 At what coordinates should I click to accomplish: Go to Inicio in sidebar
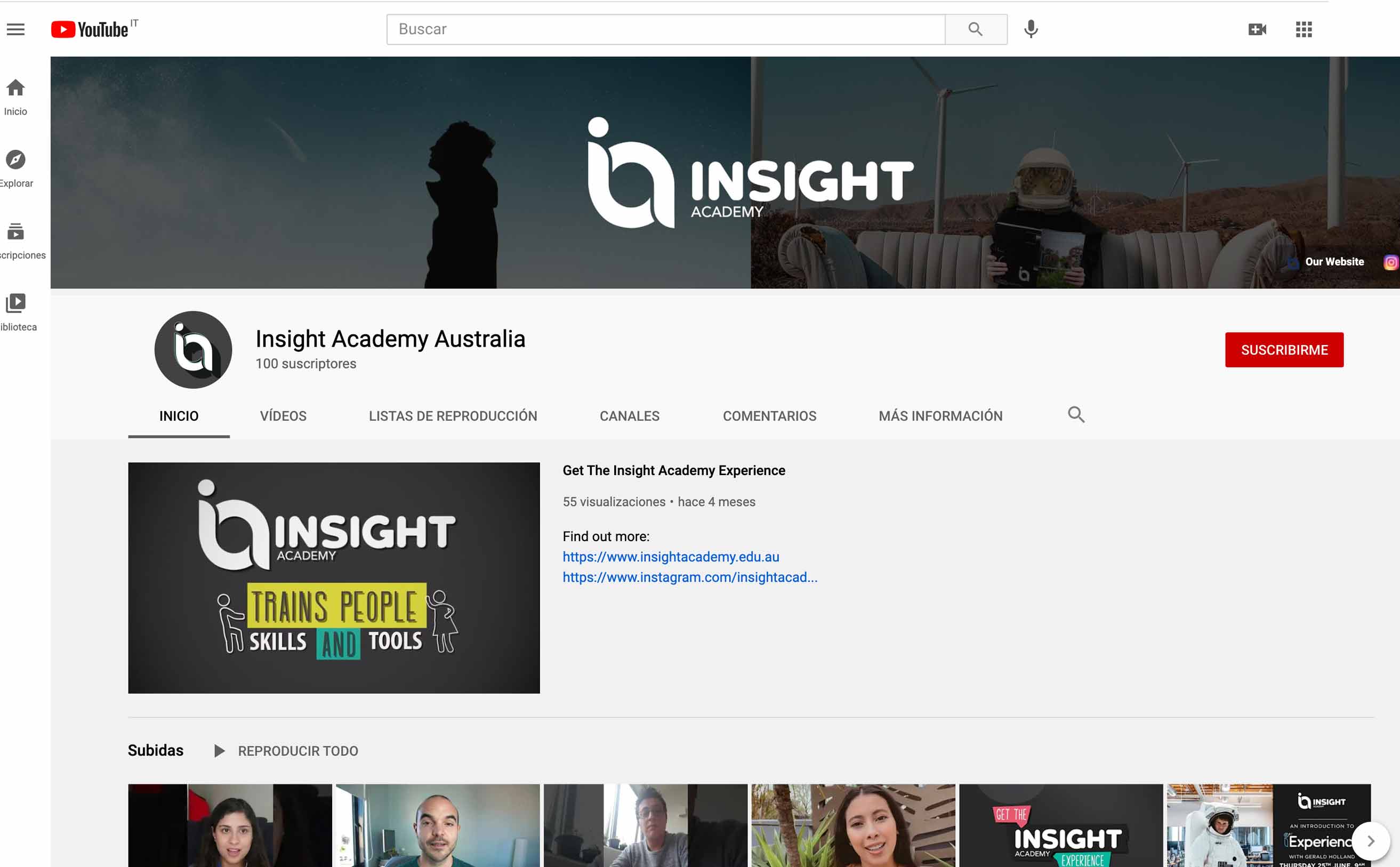click(15, 98)
